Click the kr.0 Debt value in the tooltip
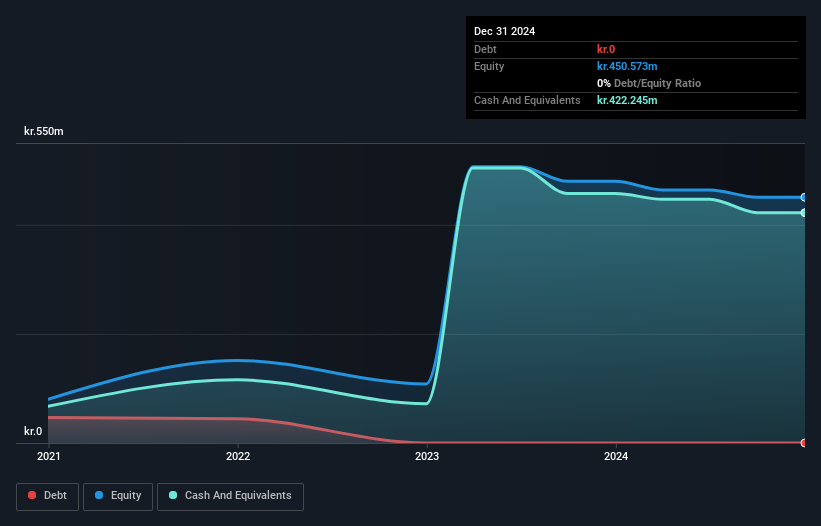 606,49
